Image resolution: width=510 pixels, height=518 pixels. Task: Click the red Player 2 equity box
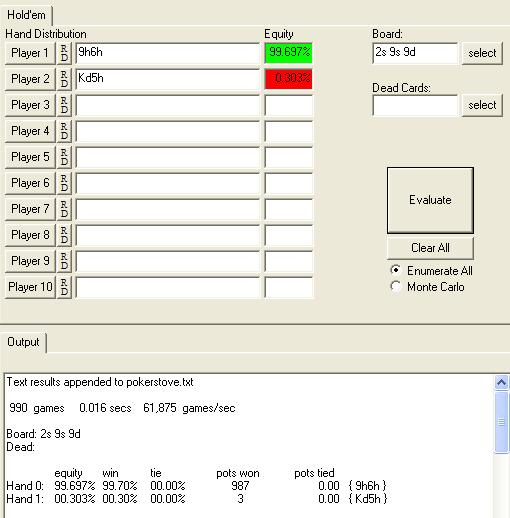click(288, 79)
